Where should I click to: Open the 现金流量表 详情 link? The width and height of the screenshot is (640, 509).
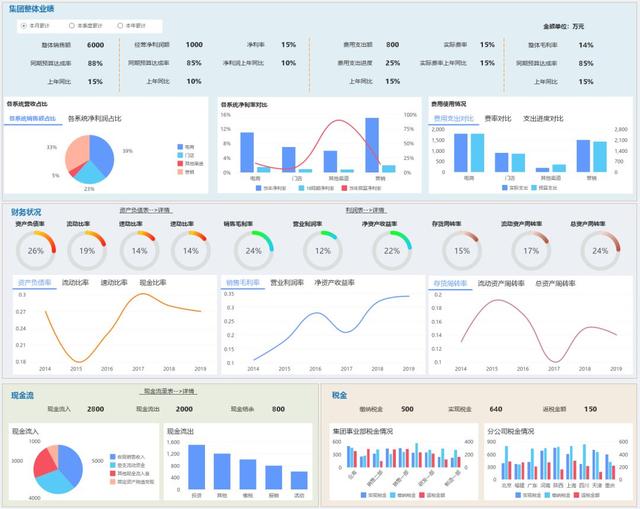(169, 391)
